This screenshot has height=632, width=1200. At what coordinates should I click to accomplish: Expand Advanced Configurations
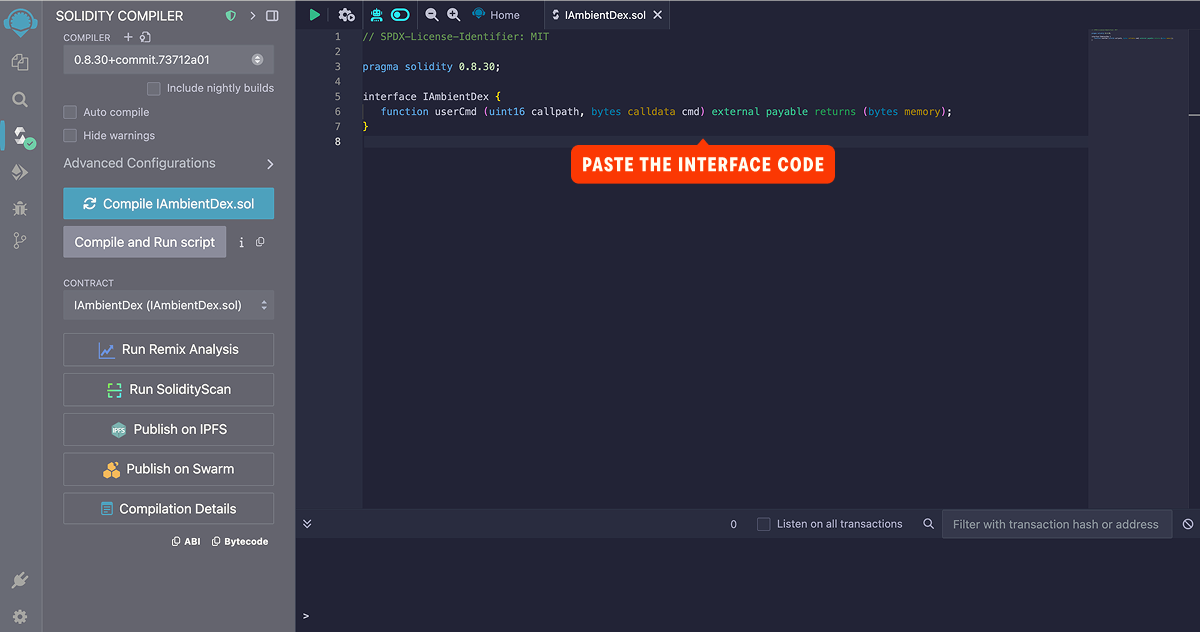click(x=168, y=163)
